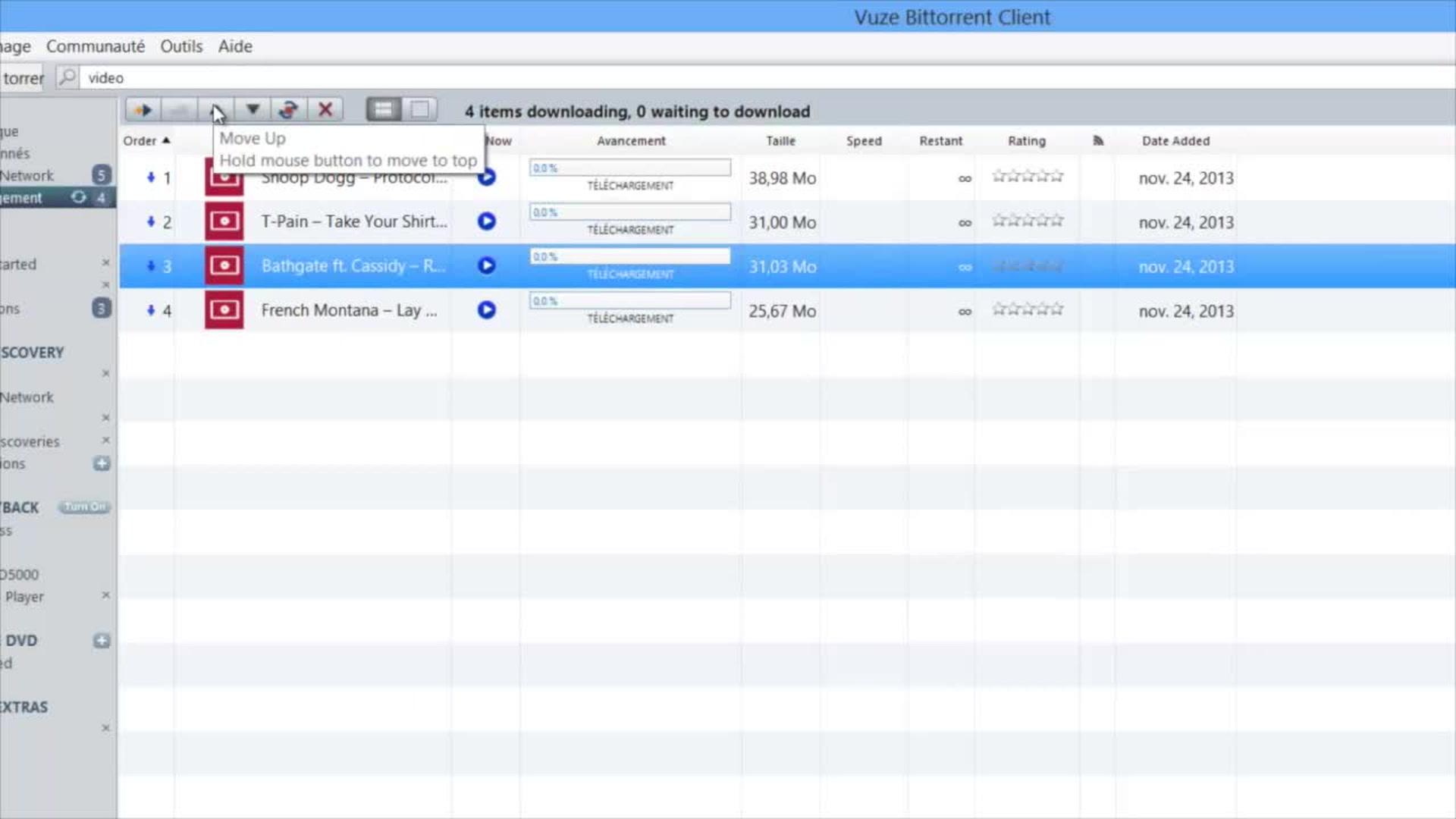Click the red stop icon for T-Pain download
The image size is (1456, 819).
pos(224,221)
